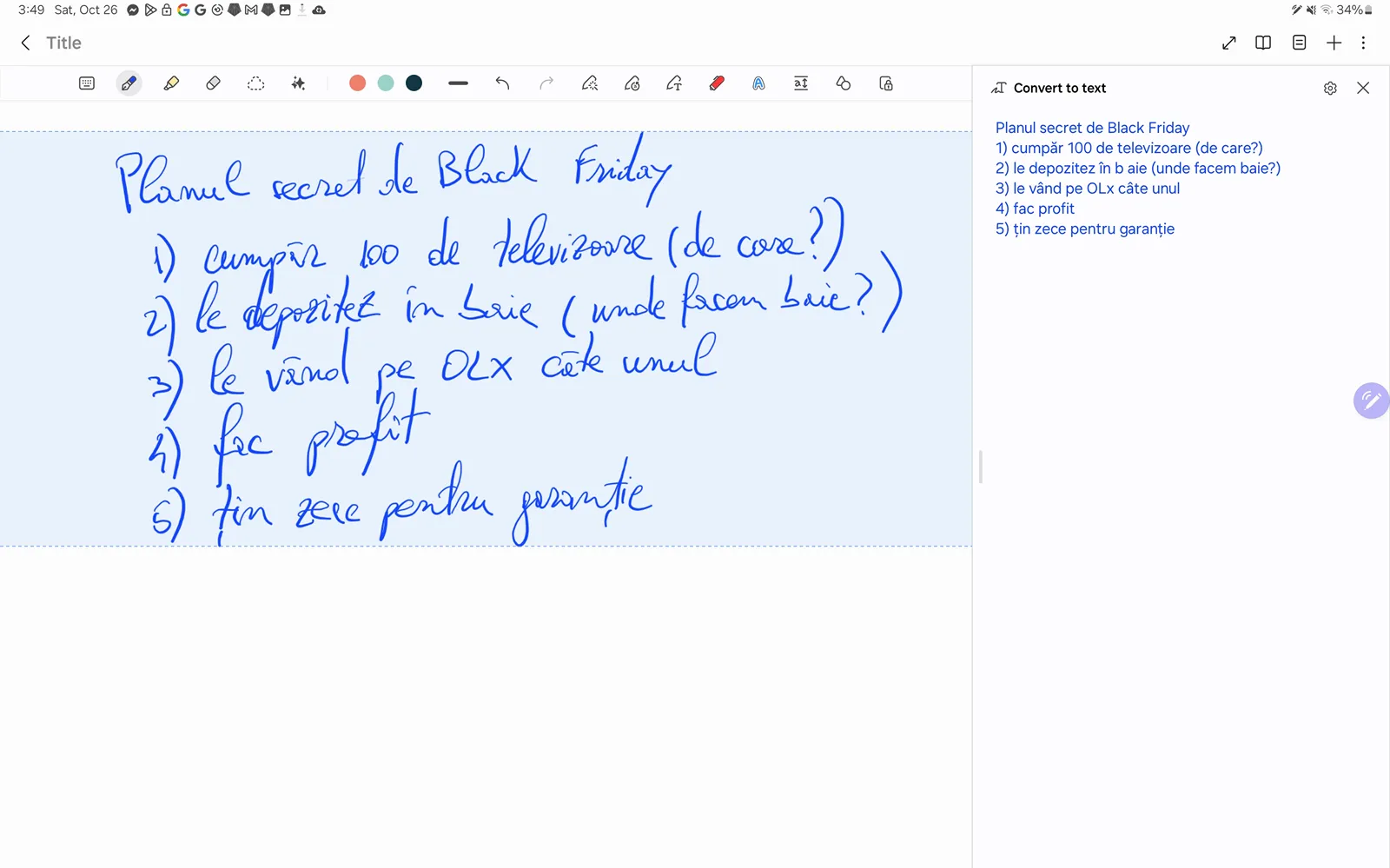Screen dimensions: 1390x868
Task: Go back using the back arrow
Action: [x=26, y=43]
